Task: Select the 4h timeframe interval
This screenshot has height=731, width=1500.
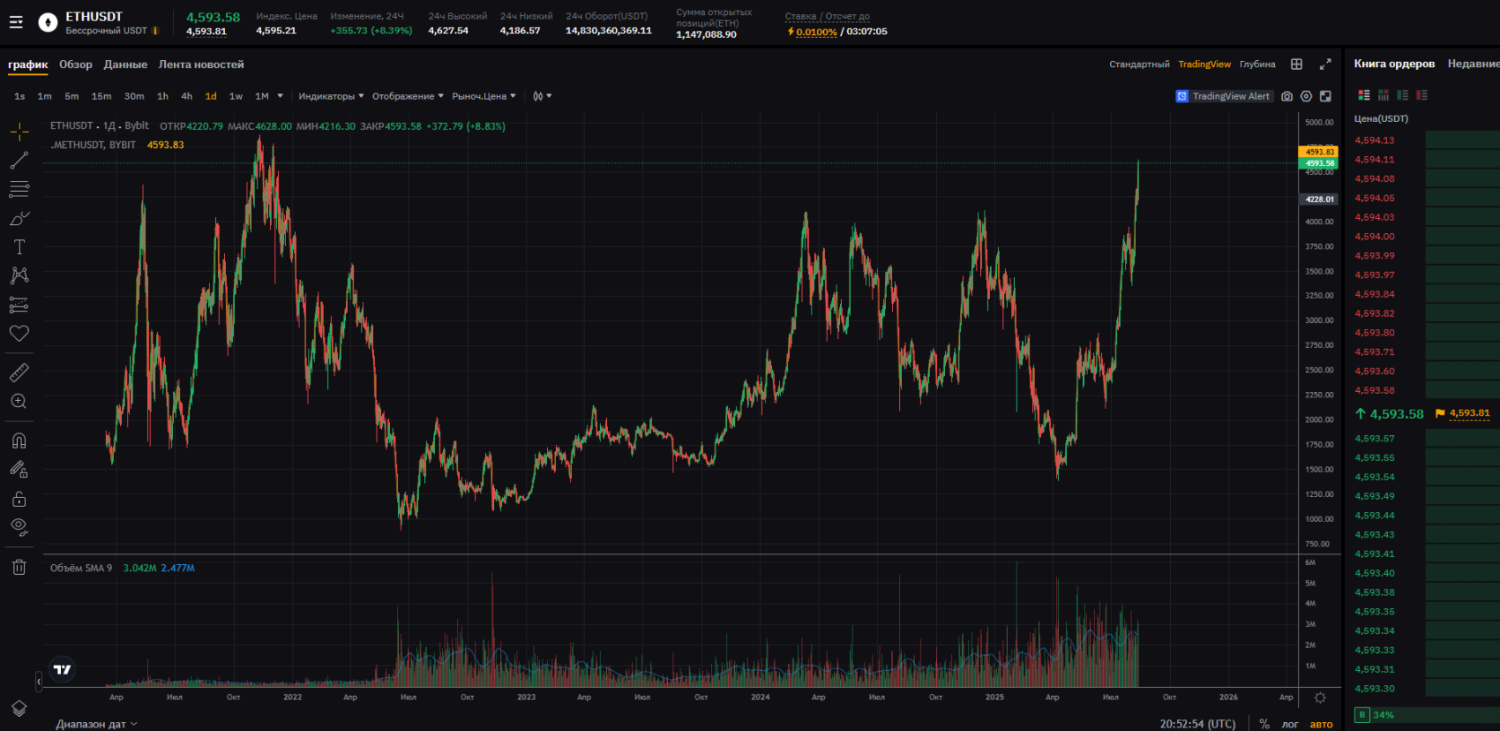Action: [186, 96]
